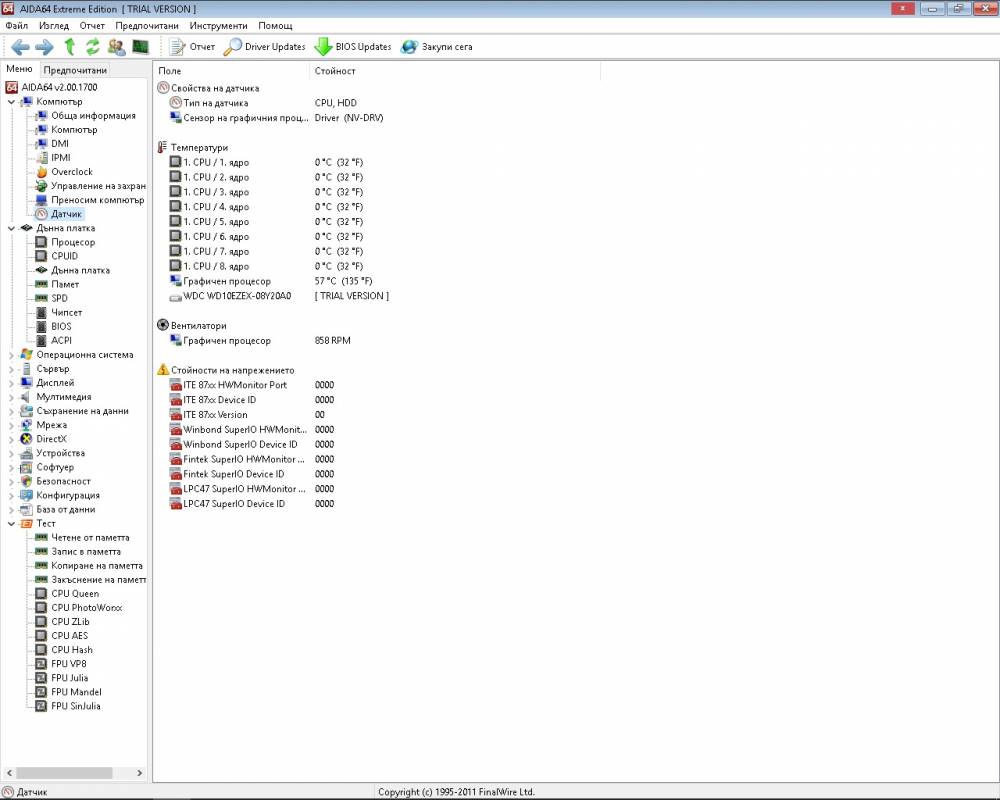Select the WDC WD10EZEX hard drive row
Viewport: 1000px width, 800px height.
click(x=279, y=296)
